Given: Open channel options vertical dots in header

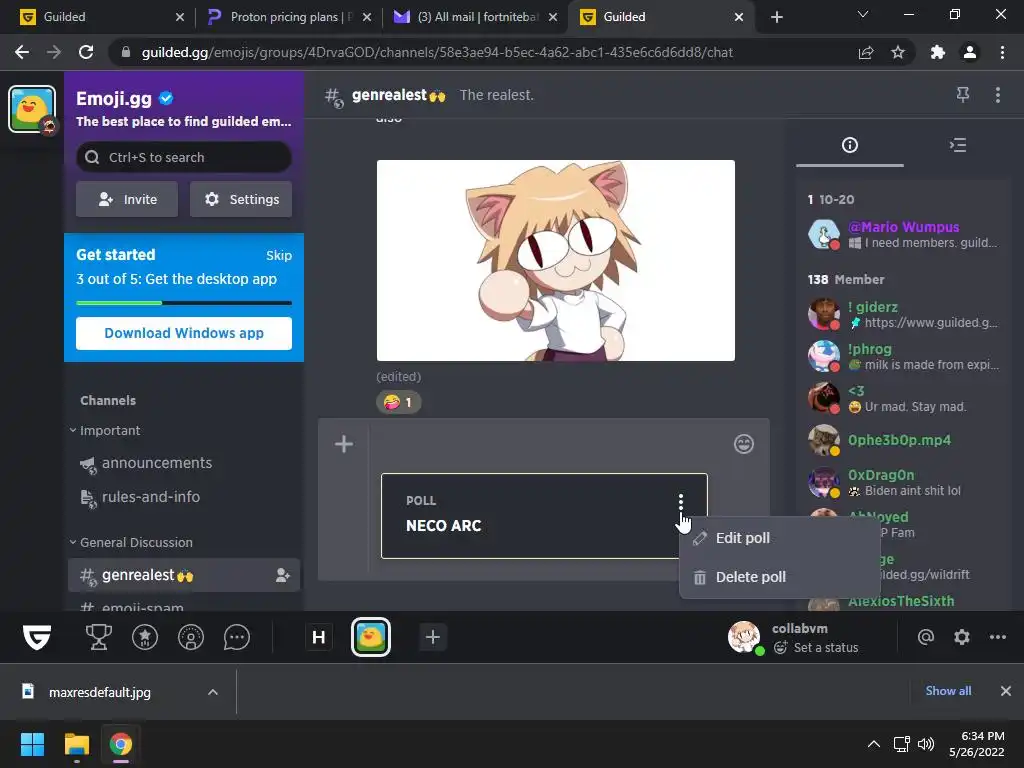Looking at the screenshot, I should click(997, 95).
